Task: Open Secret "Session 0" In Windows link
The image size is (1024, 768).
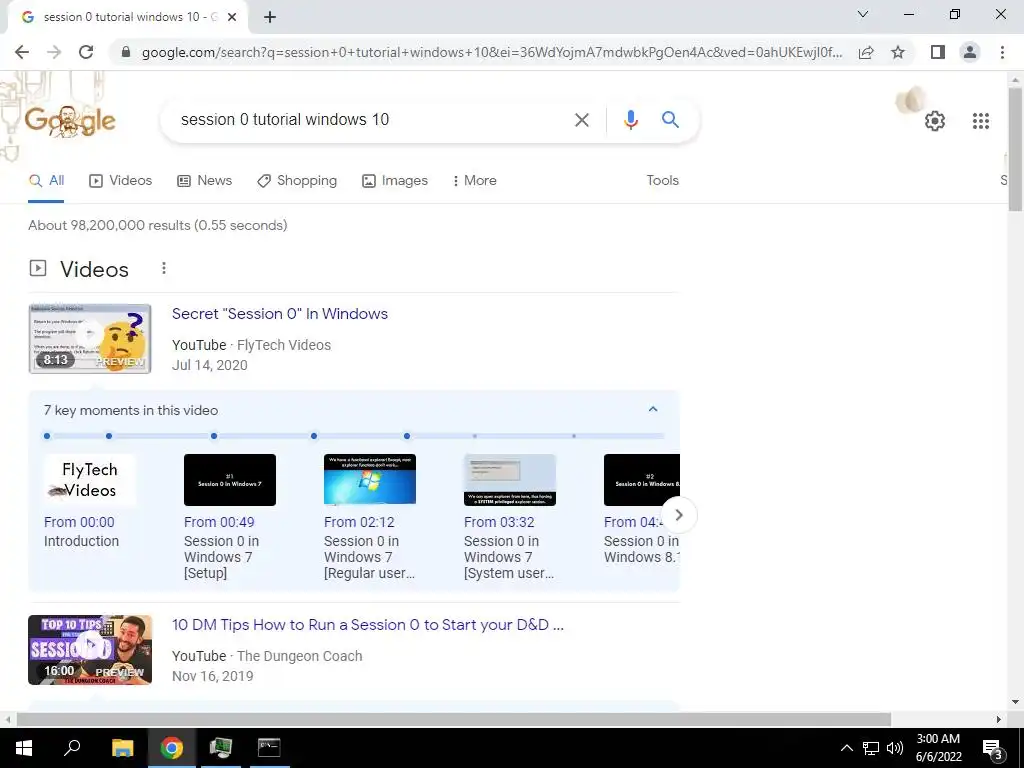Action: pos(280,314)
